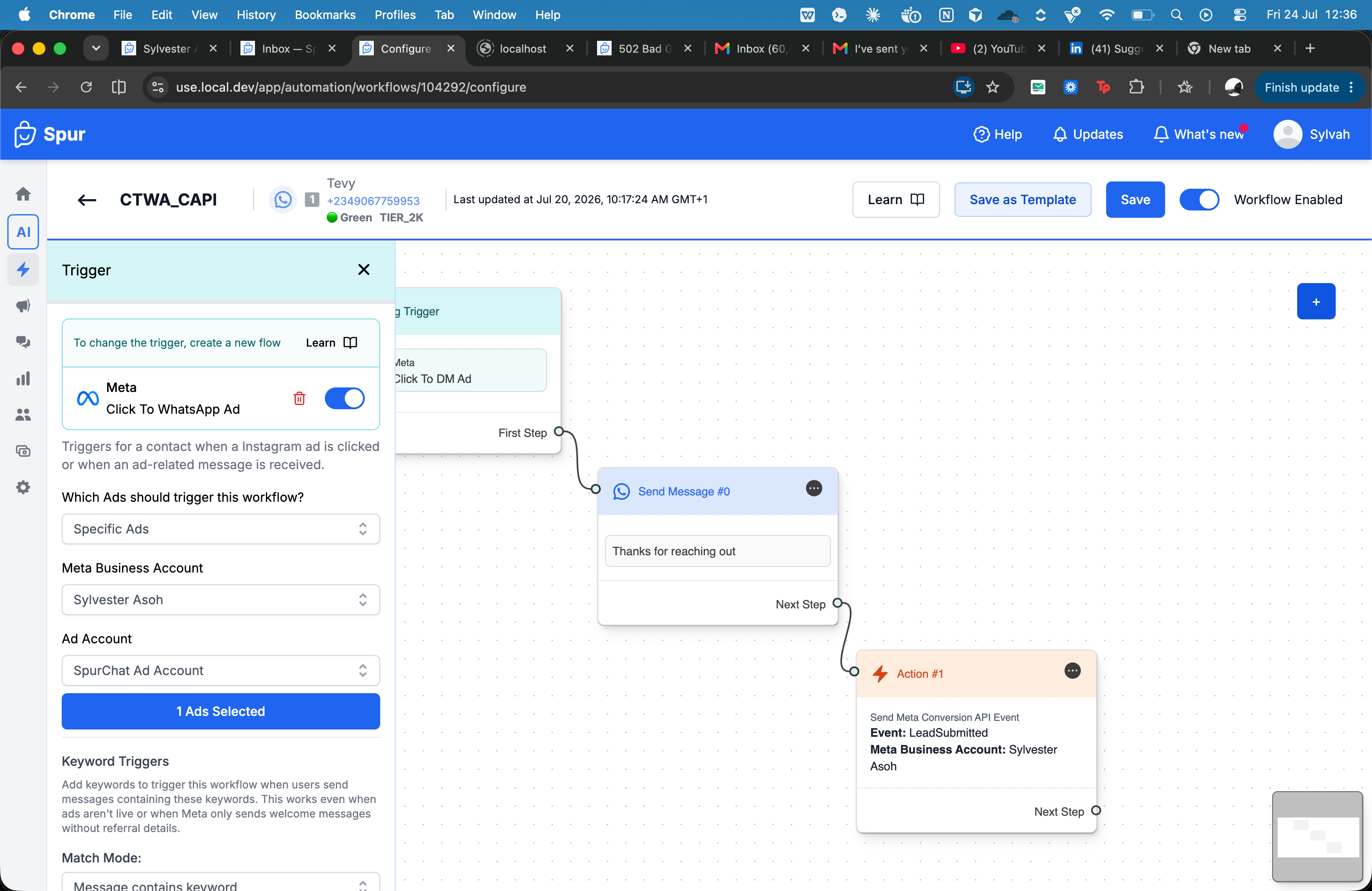This screenshot has height=891, width=1372.
Task: Click Save as Template
Action: [x=1023, y=200]
